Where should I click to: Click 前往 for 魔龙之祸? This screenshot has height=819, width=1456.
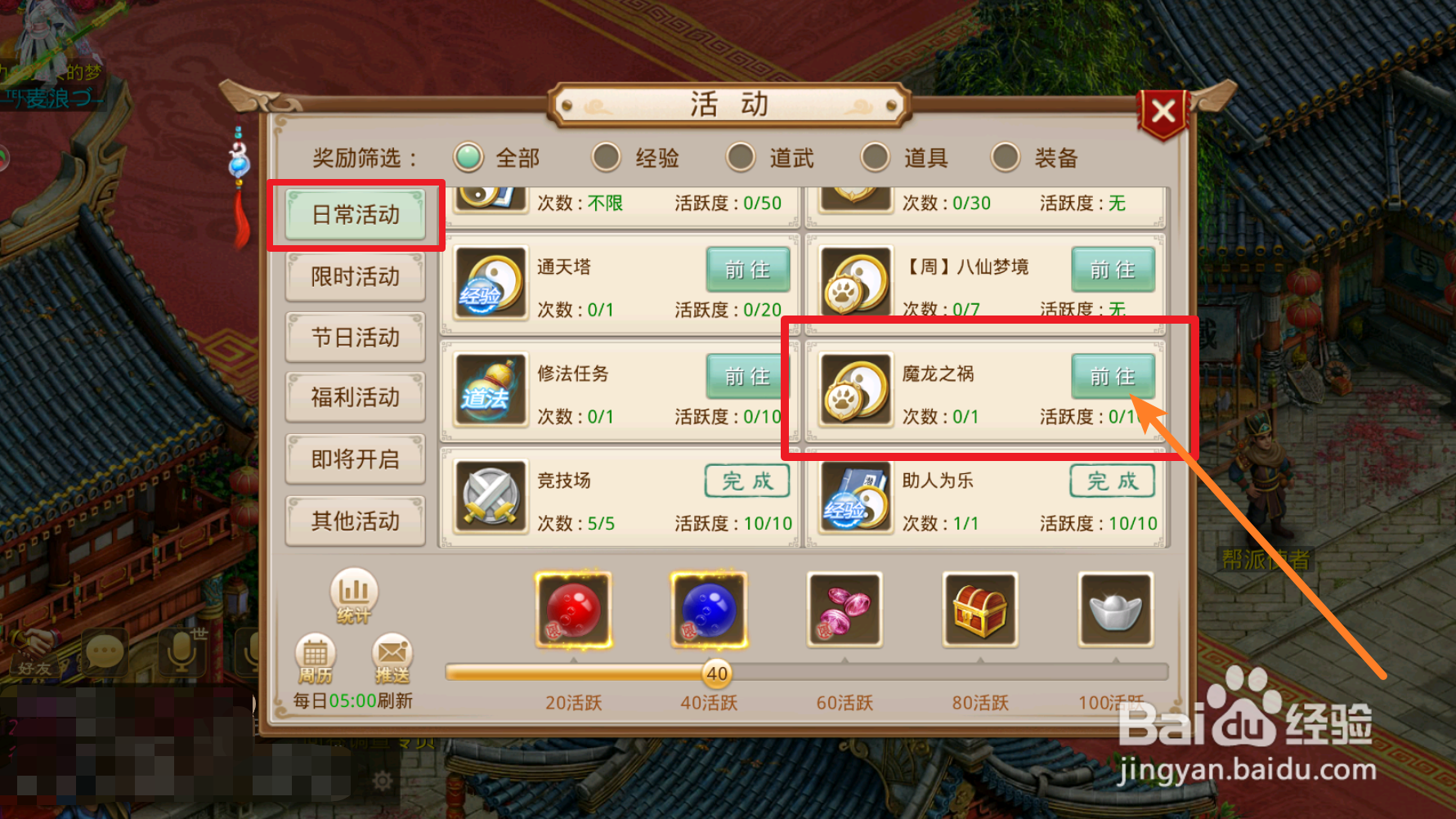tap(1113, 376)
